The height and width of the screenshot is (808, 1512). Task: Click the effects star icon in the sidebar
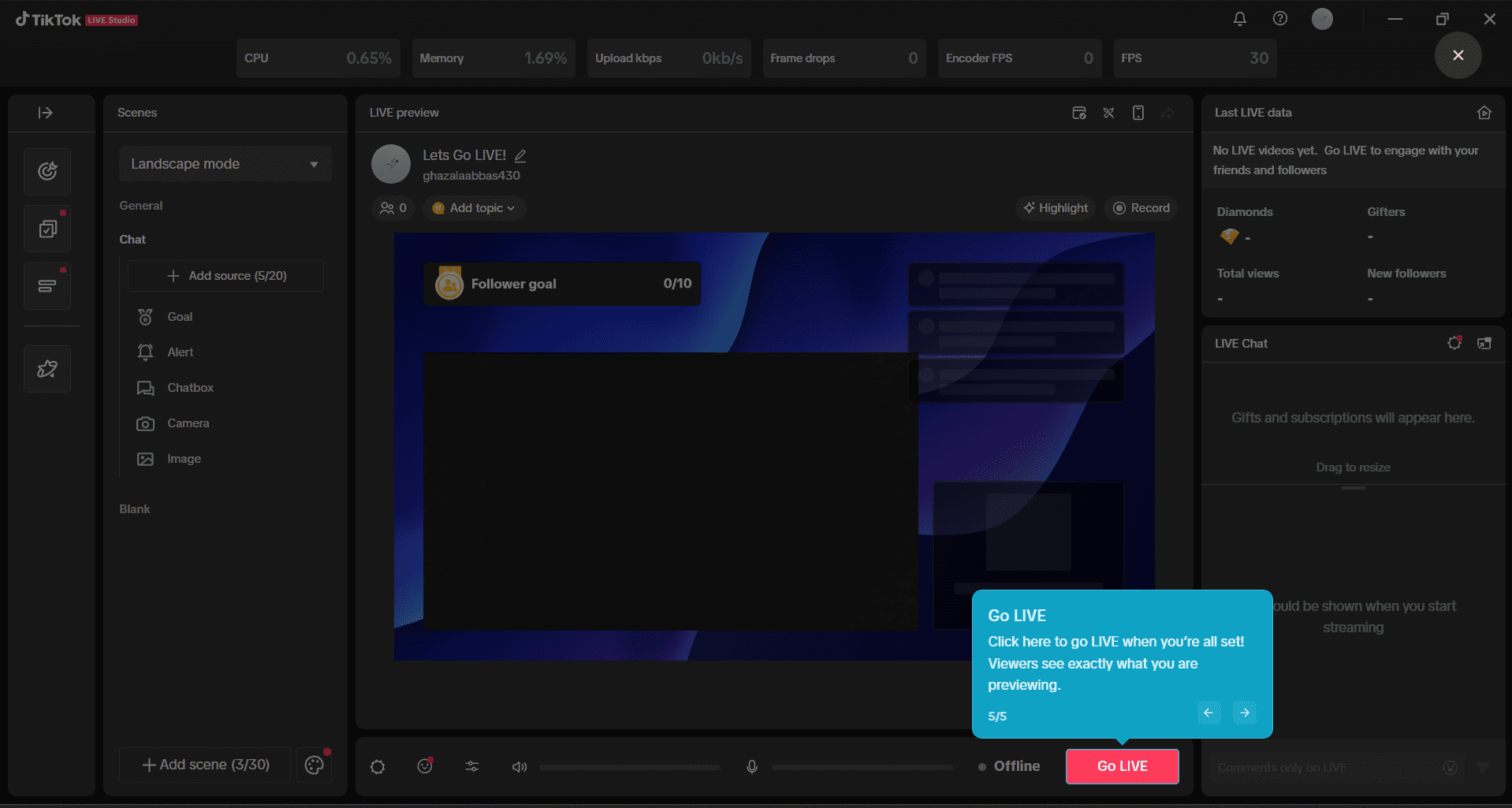47,368
